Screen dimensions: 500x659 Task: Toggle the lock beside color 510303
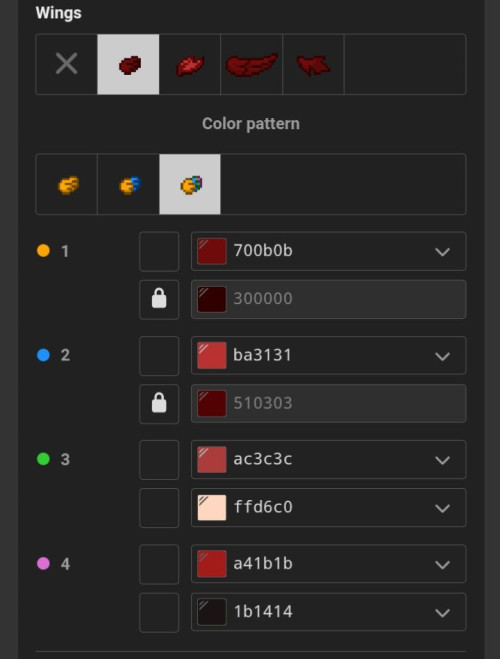click(159, 404)
